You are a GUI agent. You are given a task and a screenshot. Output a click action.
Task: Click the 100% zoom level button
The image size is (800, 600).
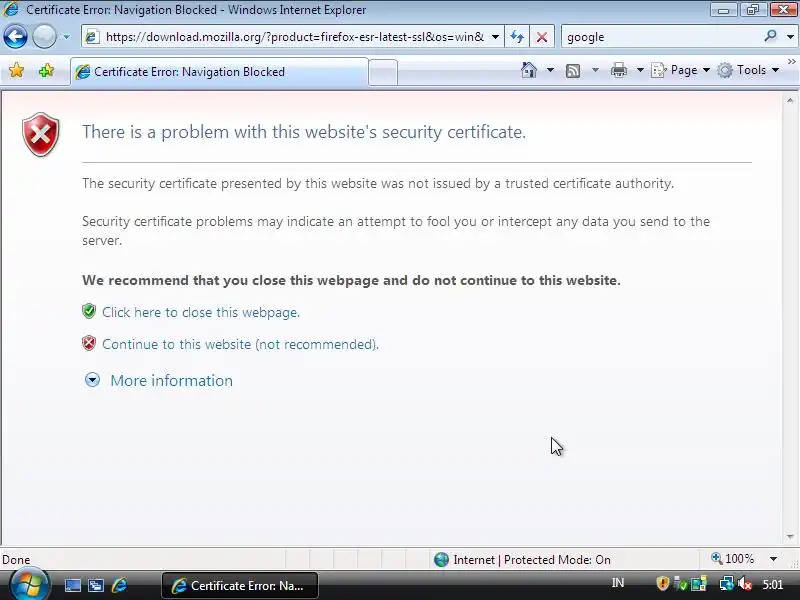click(733, 559)
